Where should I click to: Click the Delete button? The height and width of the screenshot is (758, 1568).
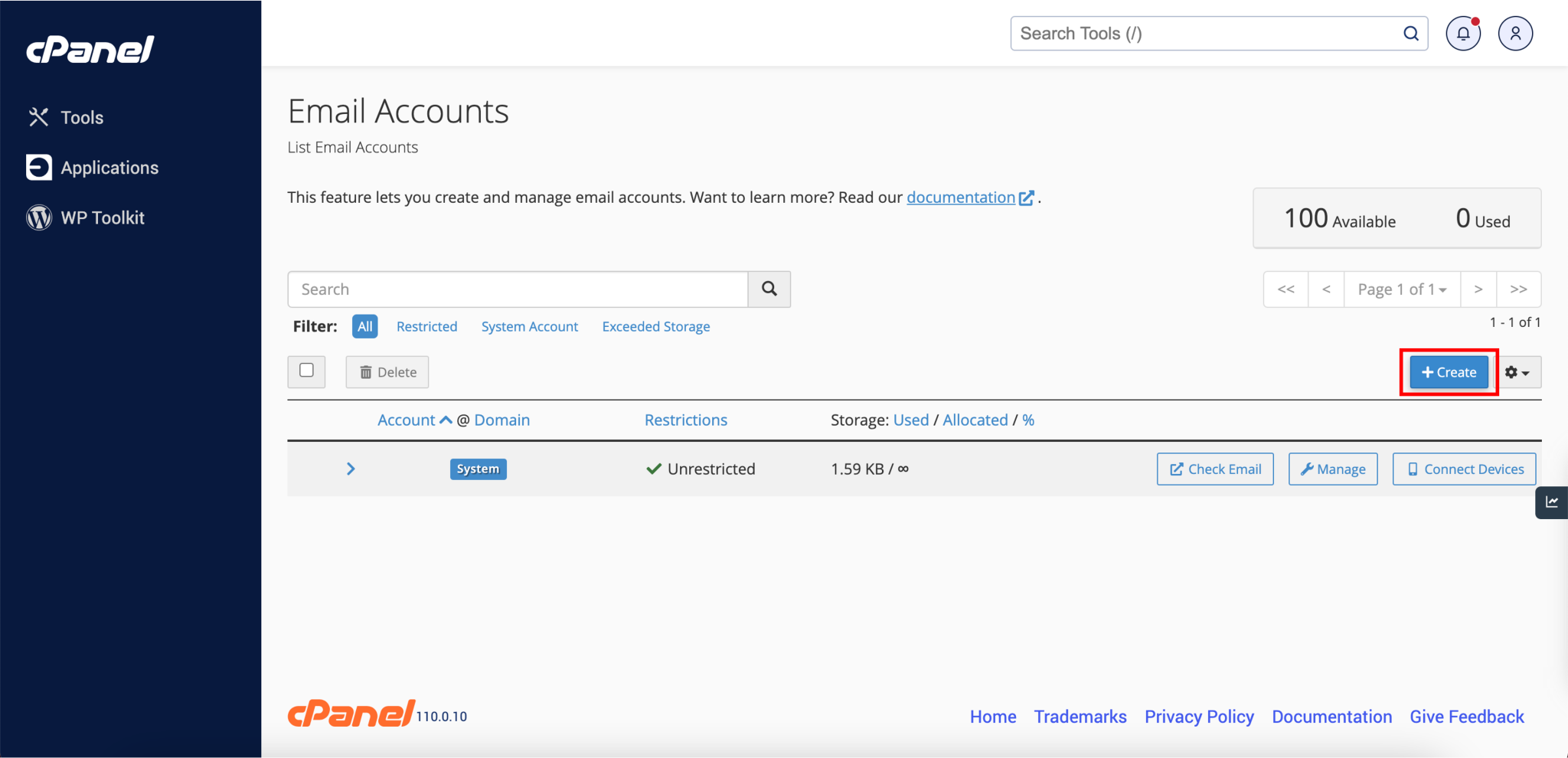click(387, 372)
